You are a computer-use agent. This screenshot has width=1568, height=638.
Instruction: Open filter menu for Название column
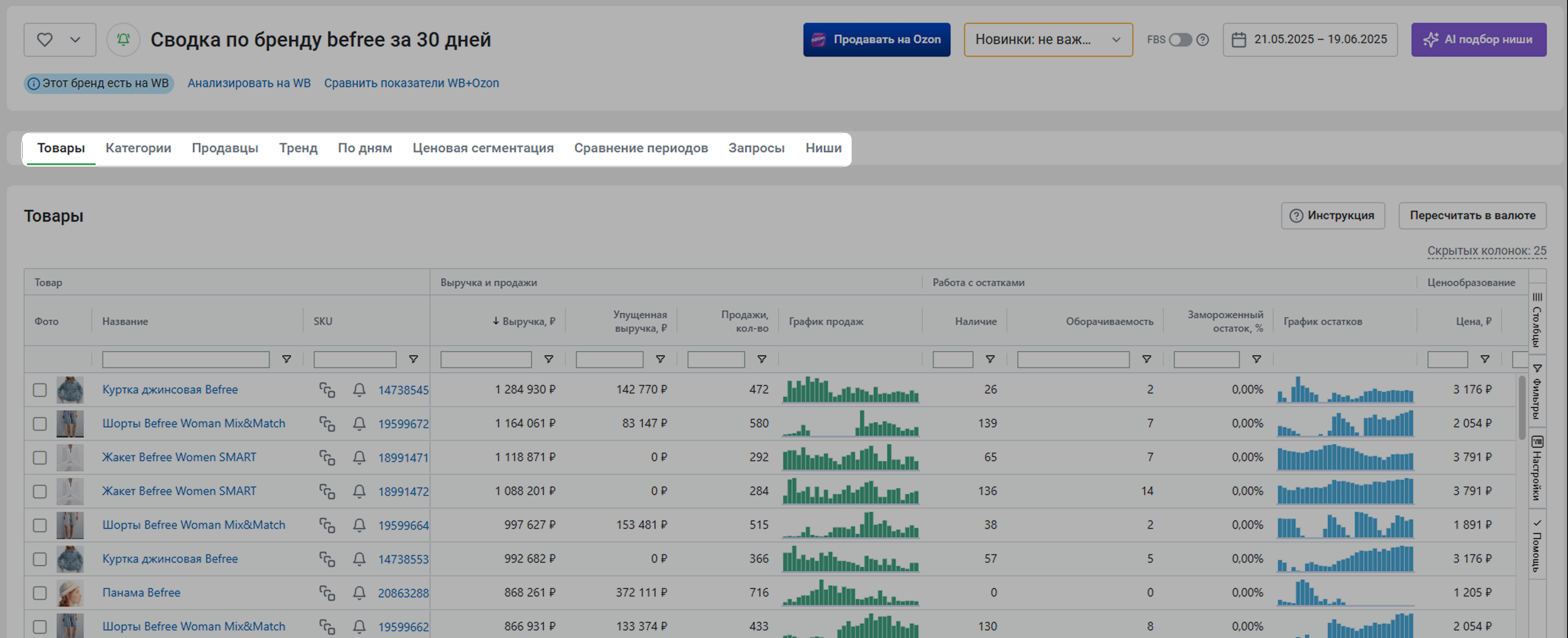[x=286, y=360]
